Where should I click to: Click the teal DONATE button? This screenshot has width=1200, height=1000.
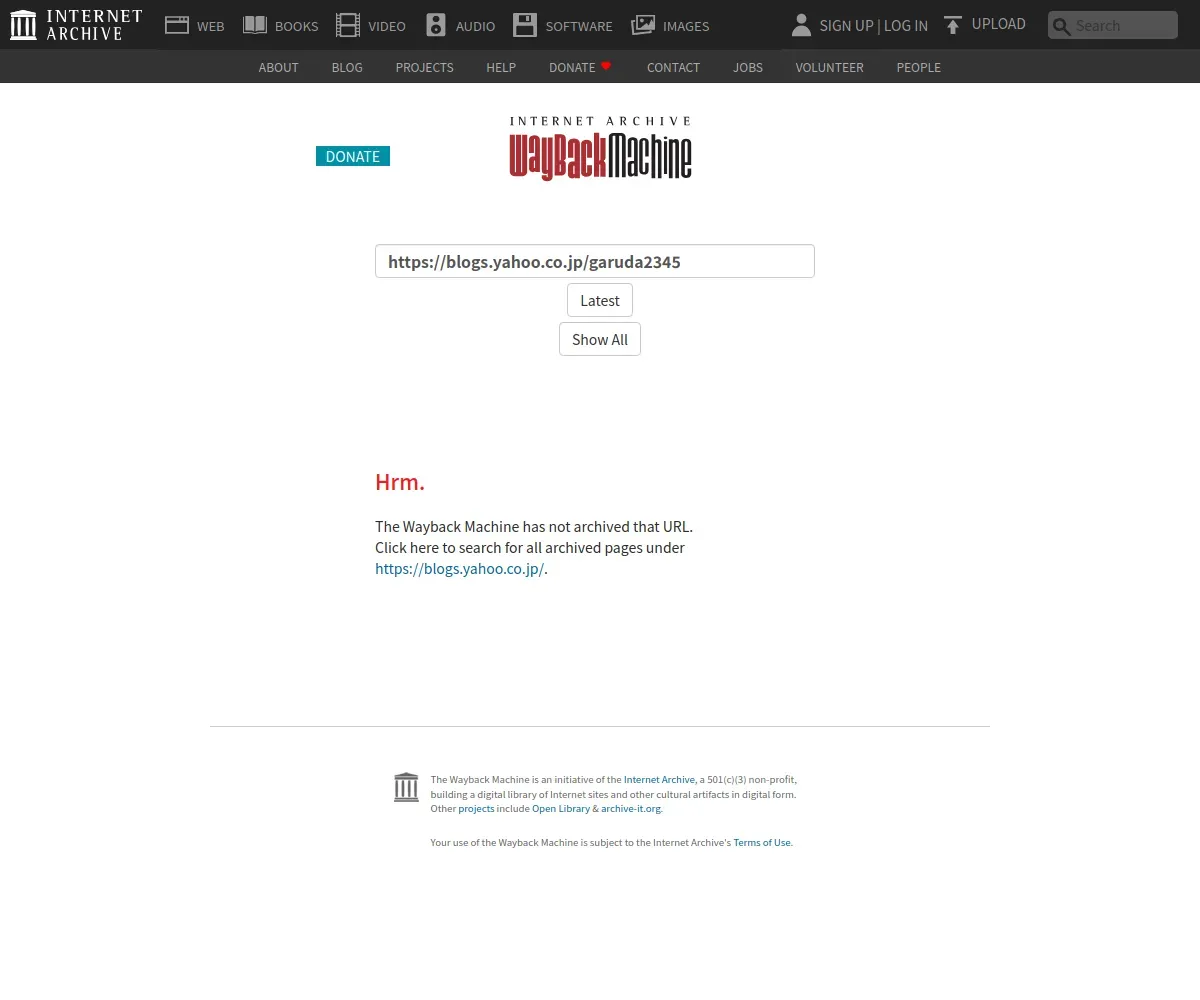353,156
